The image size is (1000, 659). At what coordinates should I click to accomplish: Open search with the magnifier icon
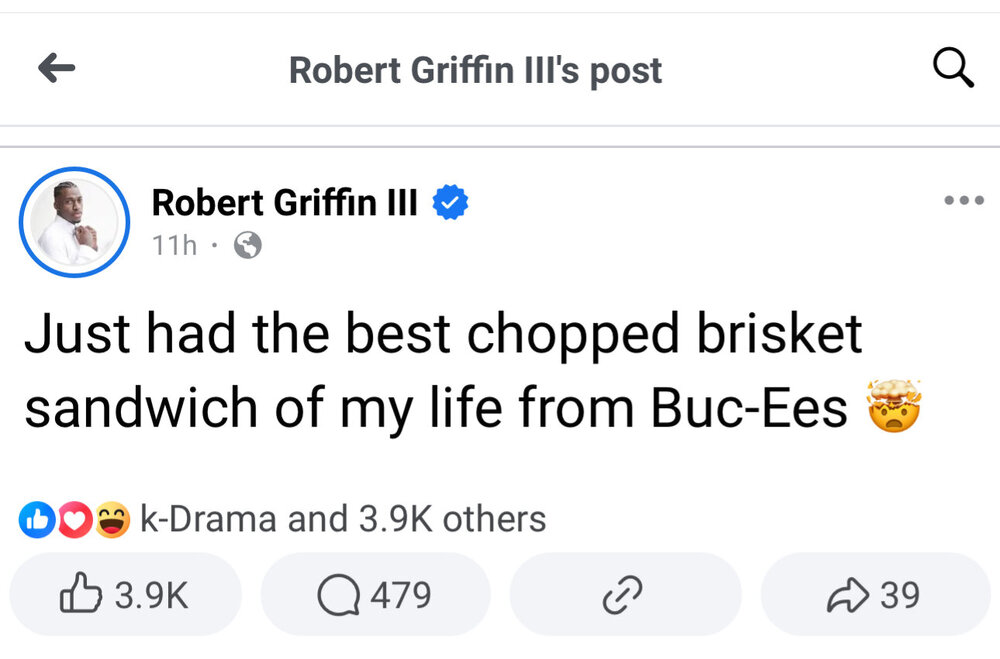[952, 68]
